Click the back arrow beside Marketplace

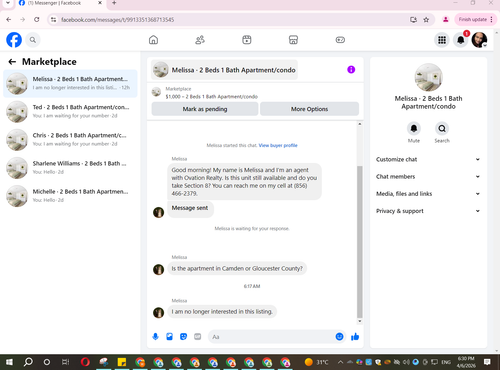12,62
